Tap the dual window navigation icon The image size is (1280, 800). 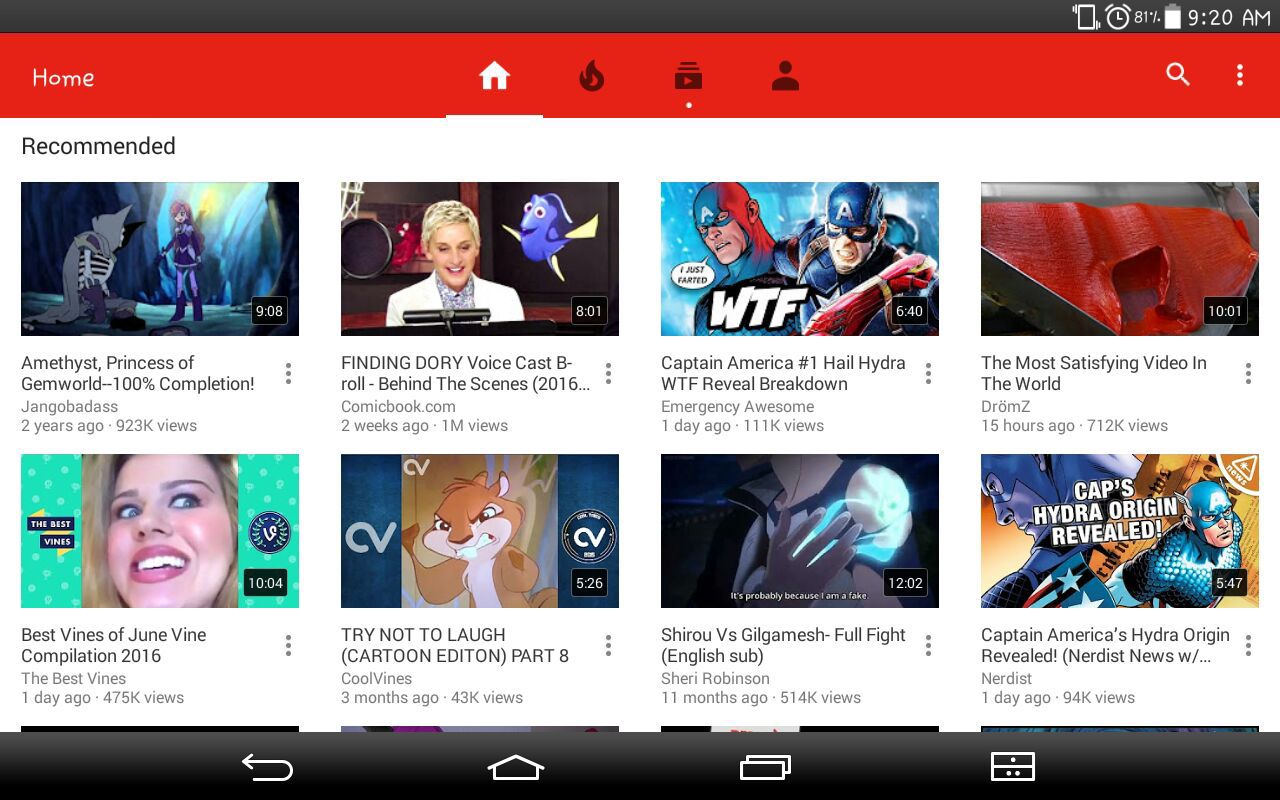click(x=1012, y=767)
